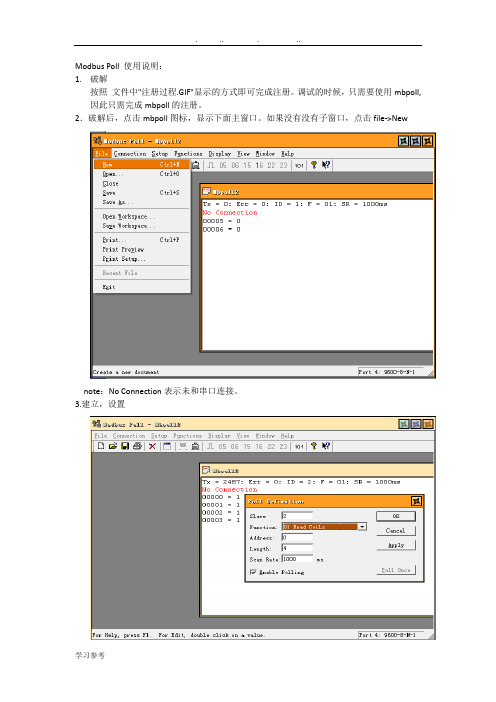496x702 pixels.
Task: Toggle the Enable Polling checkbox
Action: point(253,572)
